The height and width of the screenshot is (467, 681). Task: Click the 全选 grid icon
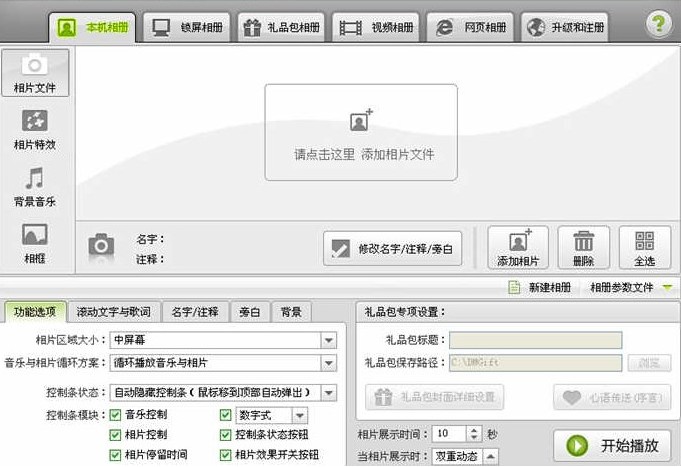pyautogui.click(x=645, y=248)
